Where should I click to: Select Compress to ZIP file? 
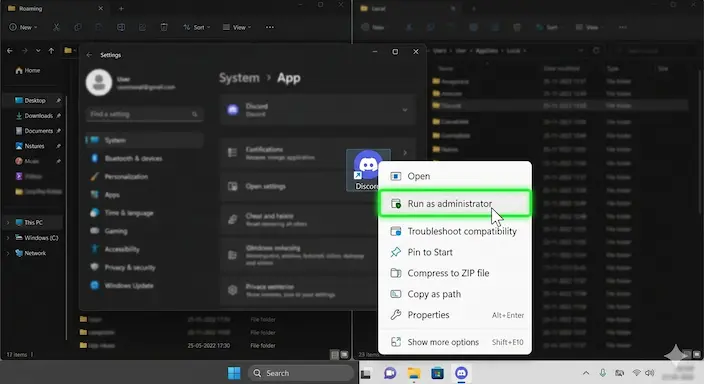tap(455, 273)
